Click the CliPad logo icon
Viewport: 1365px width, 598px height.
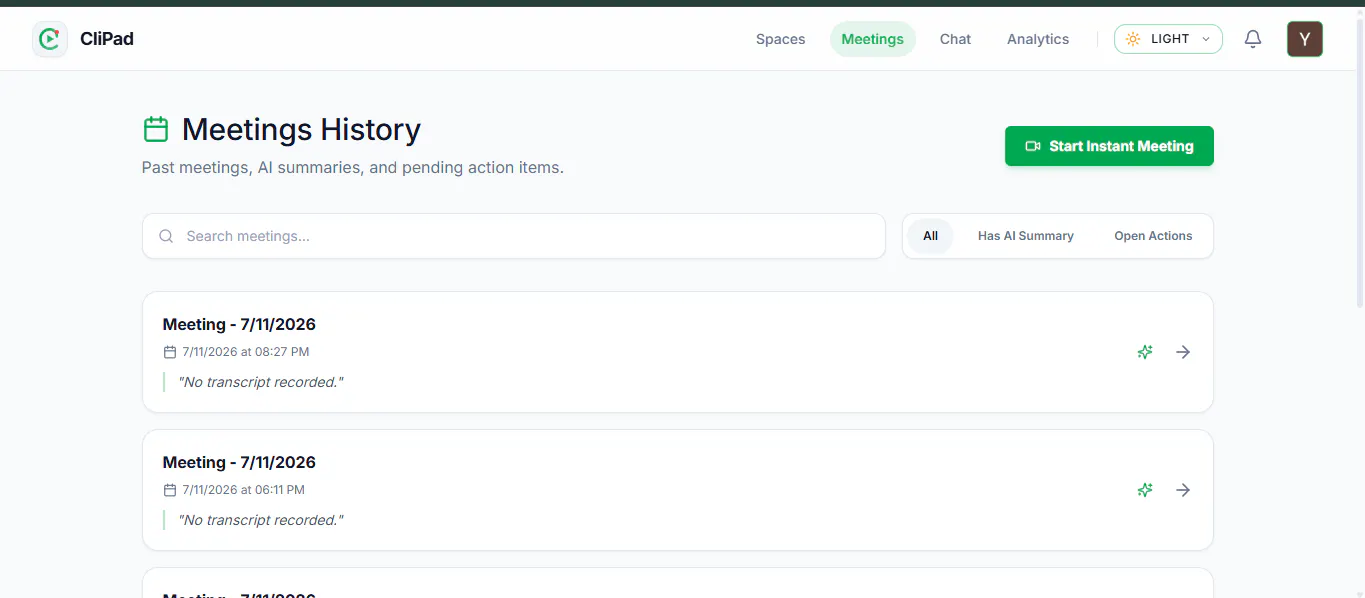coord(50,39)
